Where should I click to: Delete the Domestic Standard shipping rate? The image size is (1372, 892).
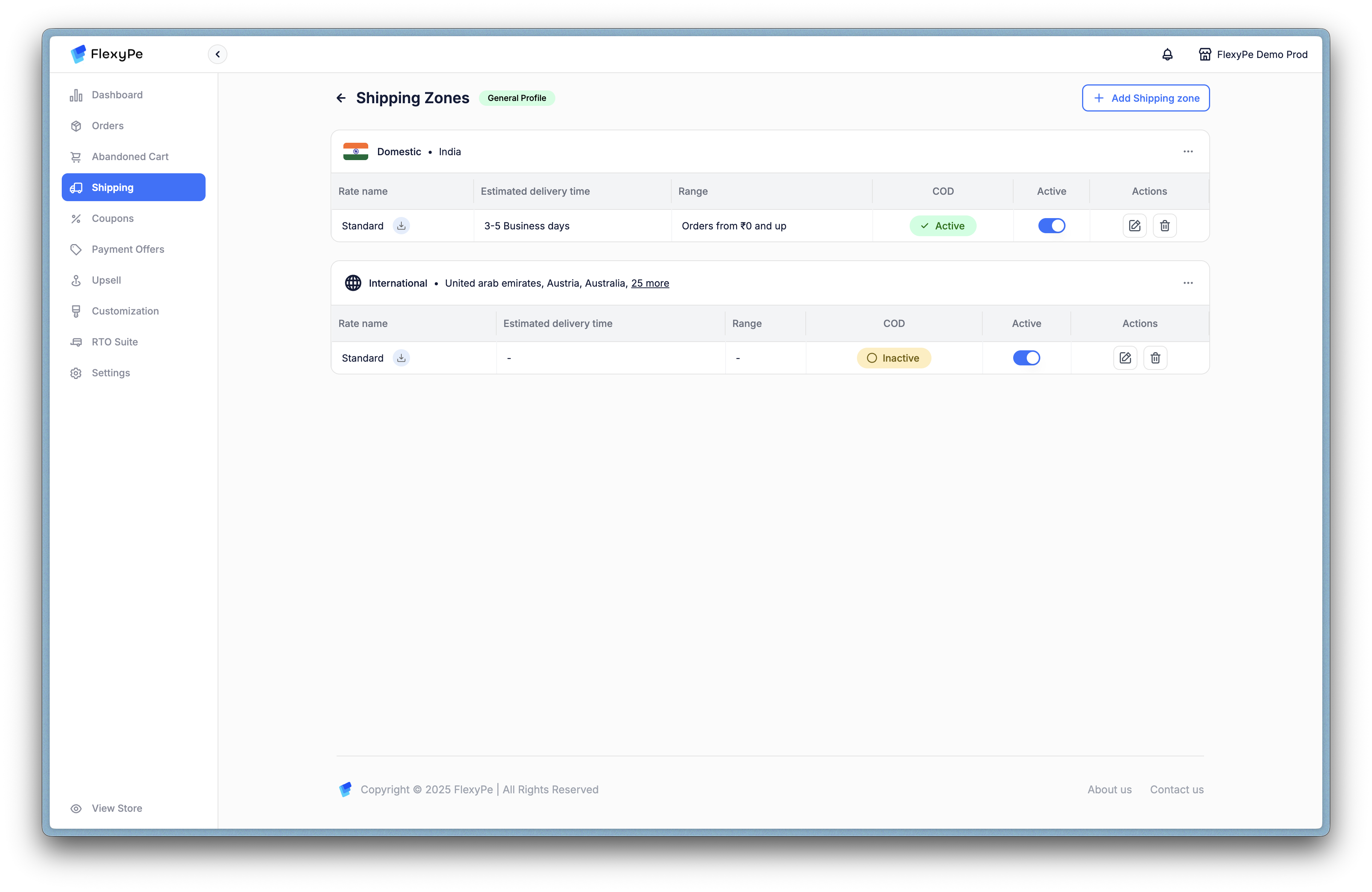point(1164,226)
